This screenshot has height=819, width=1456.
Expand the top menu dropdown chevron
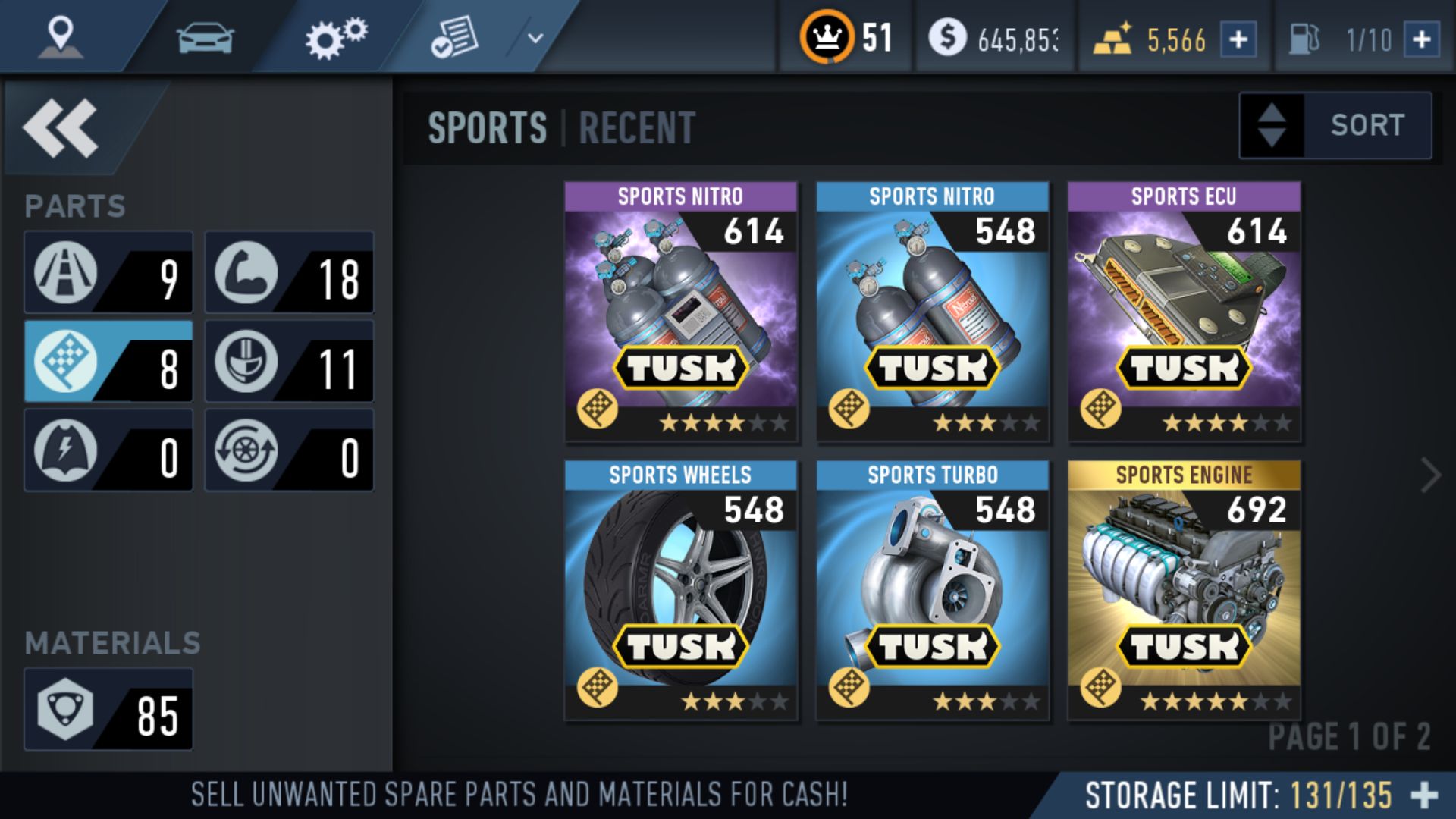[535, 38]
